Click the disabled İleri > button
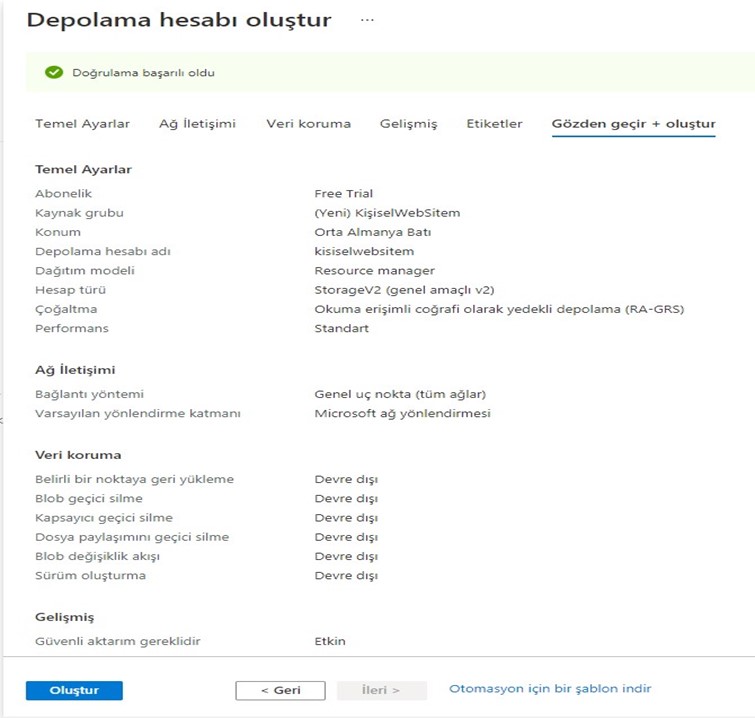755x718 pixels. [381, 690]
